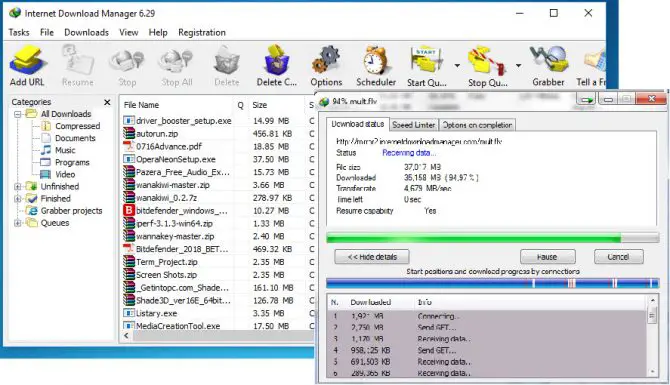Click the Downloaded column header in connections
670x385 pixels.
[x=370, y=302]
